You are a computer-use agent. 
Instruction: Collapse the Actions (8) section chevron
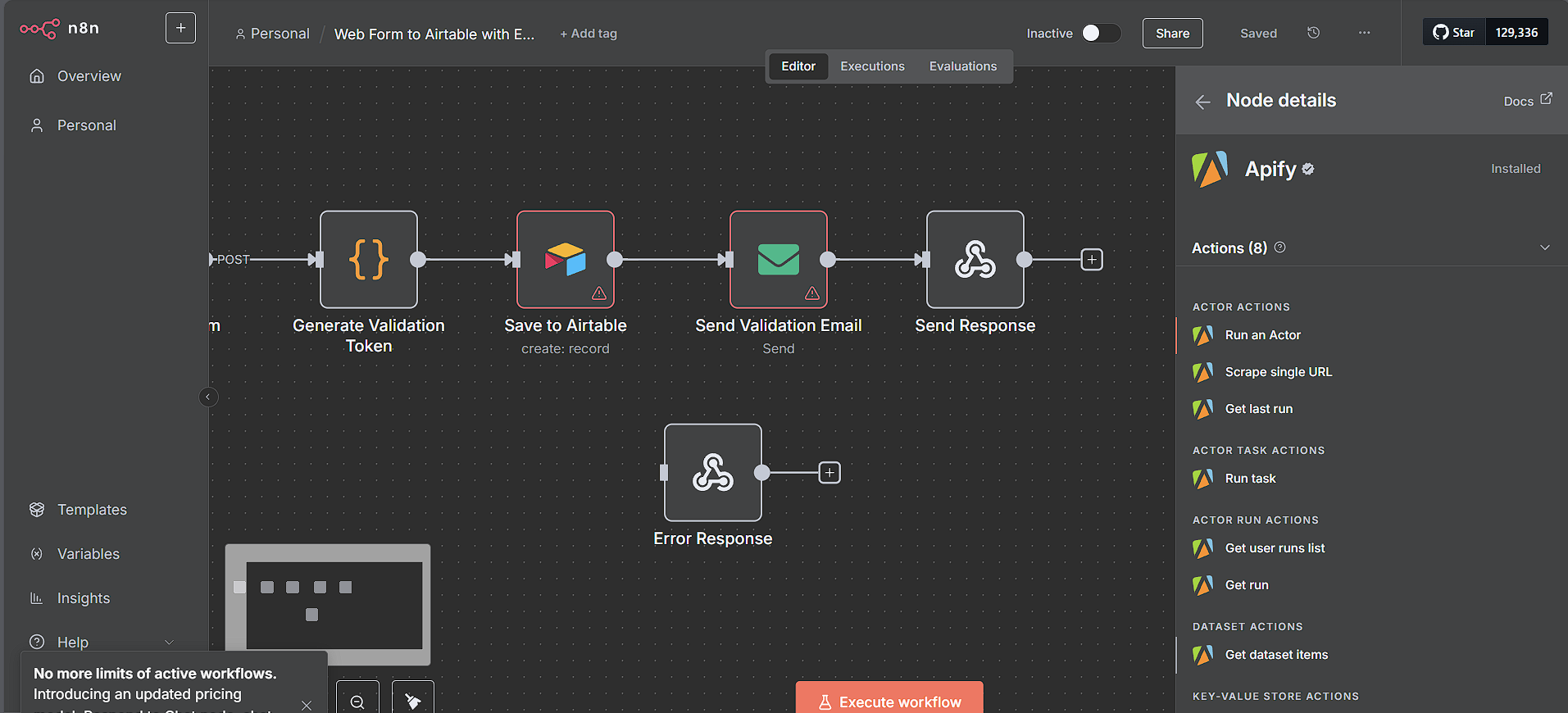point(1545,248)
